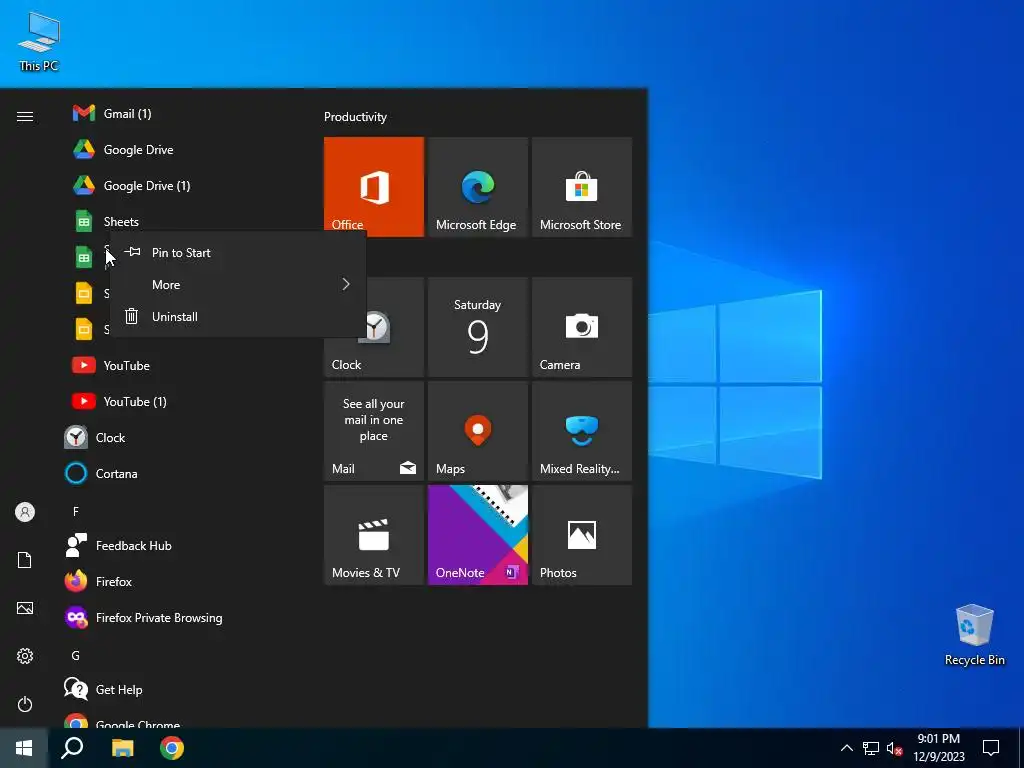Open Clock in the app list
The image size is (1024, 768).
click(183, 437)
